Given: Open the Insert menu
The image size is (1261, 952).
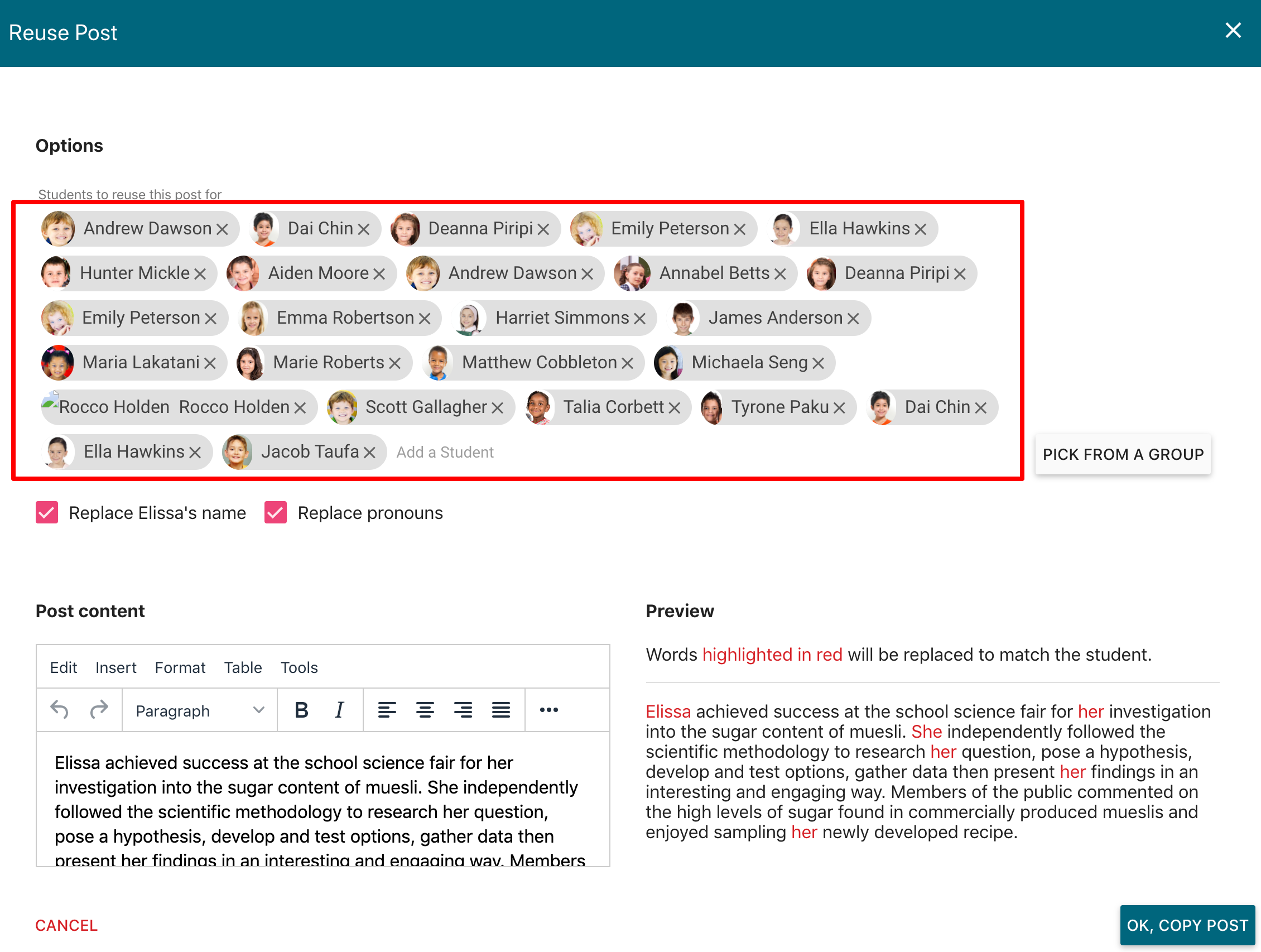Looking at the screenshot, I should 115,667.
